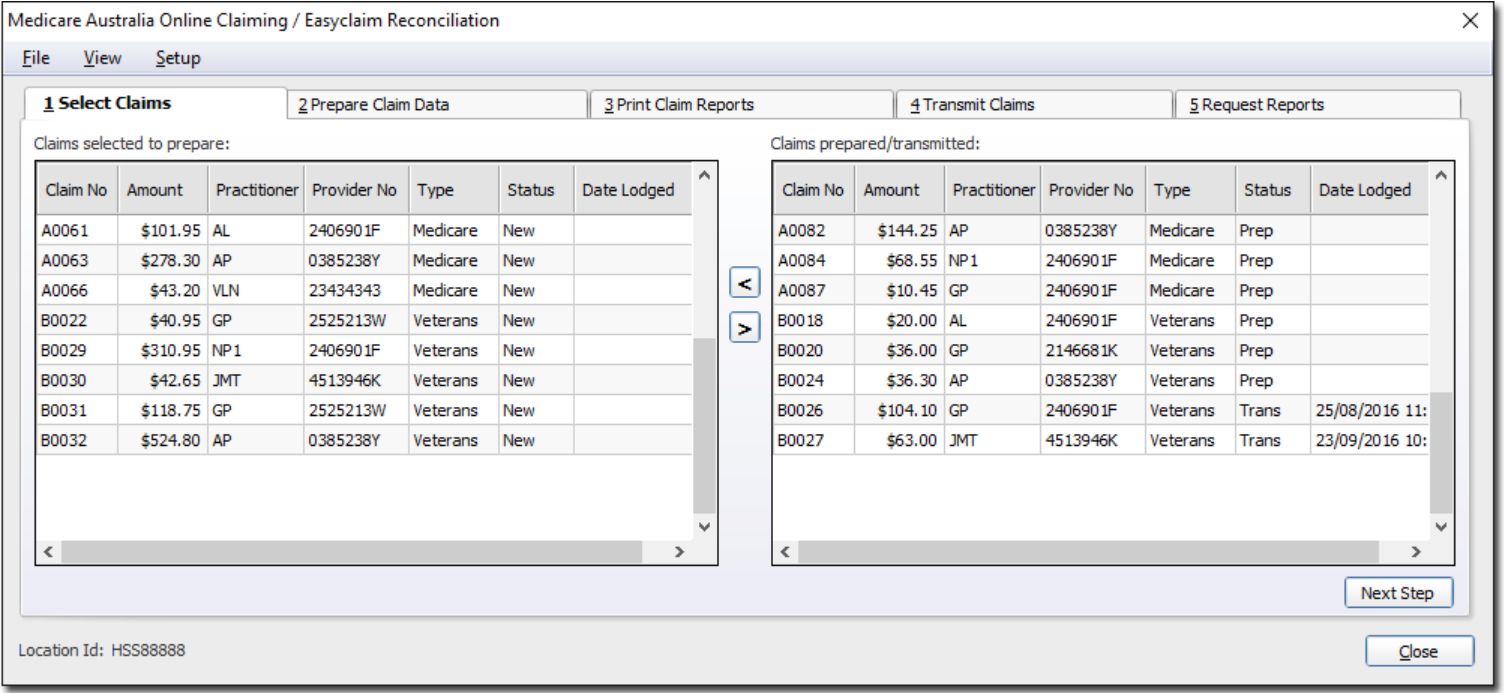Screen dimensions: 1504x693
Task: Click date lodged 23/09/2016 cell
Action: coord(1369,440)
